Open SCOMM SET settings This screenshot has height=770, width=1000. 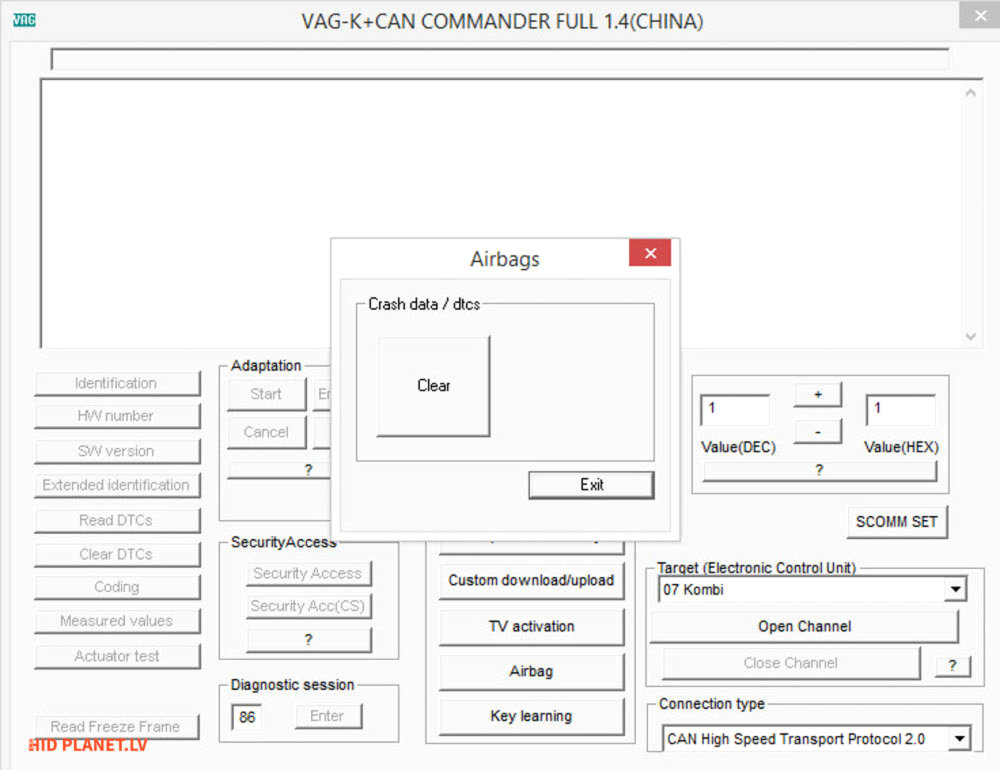(x=897, y=521)
